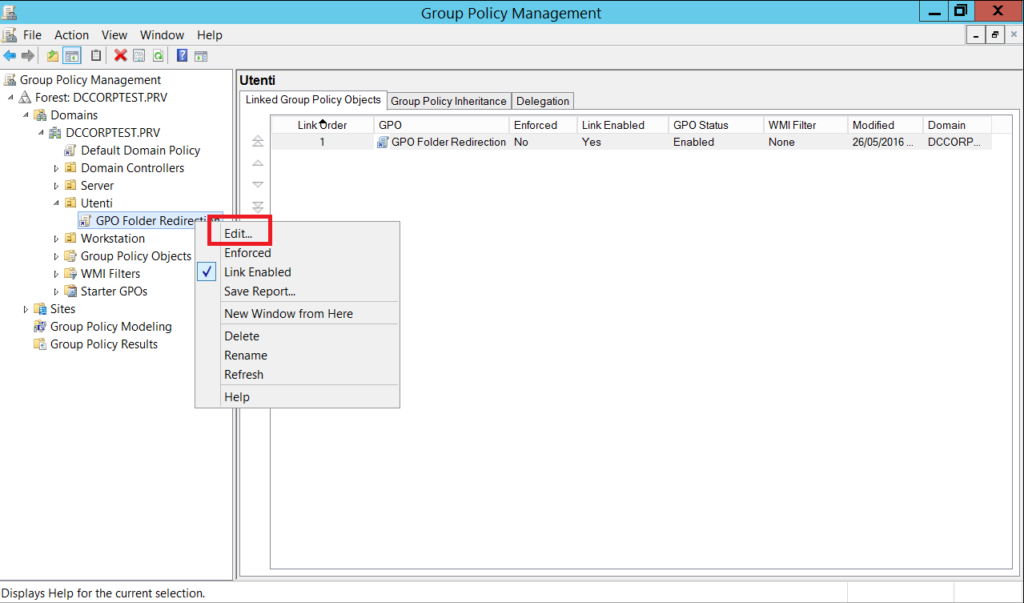
Task: Open the Action menu
Action: pyautogui.click(x=71, y=35)
